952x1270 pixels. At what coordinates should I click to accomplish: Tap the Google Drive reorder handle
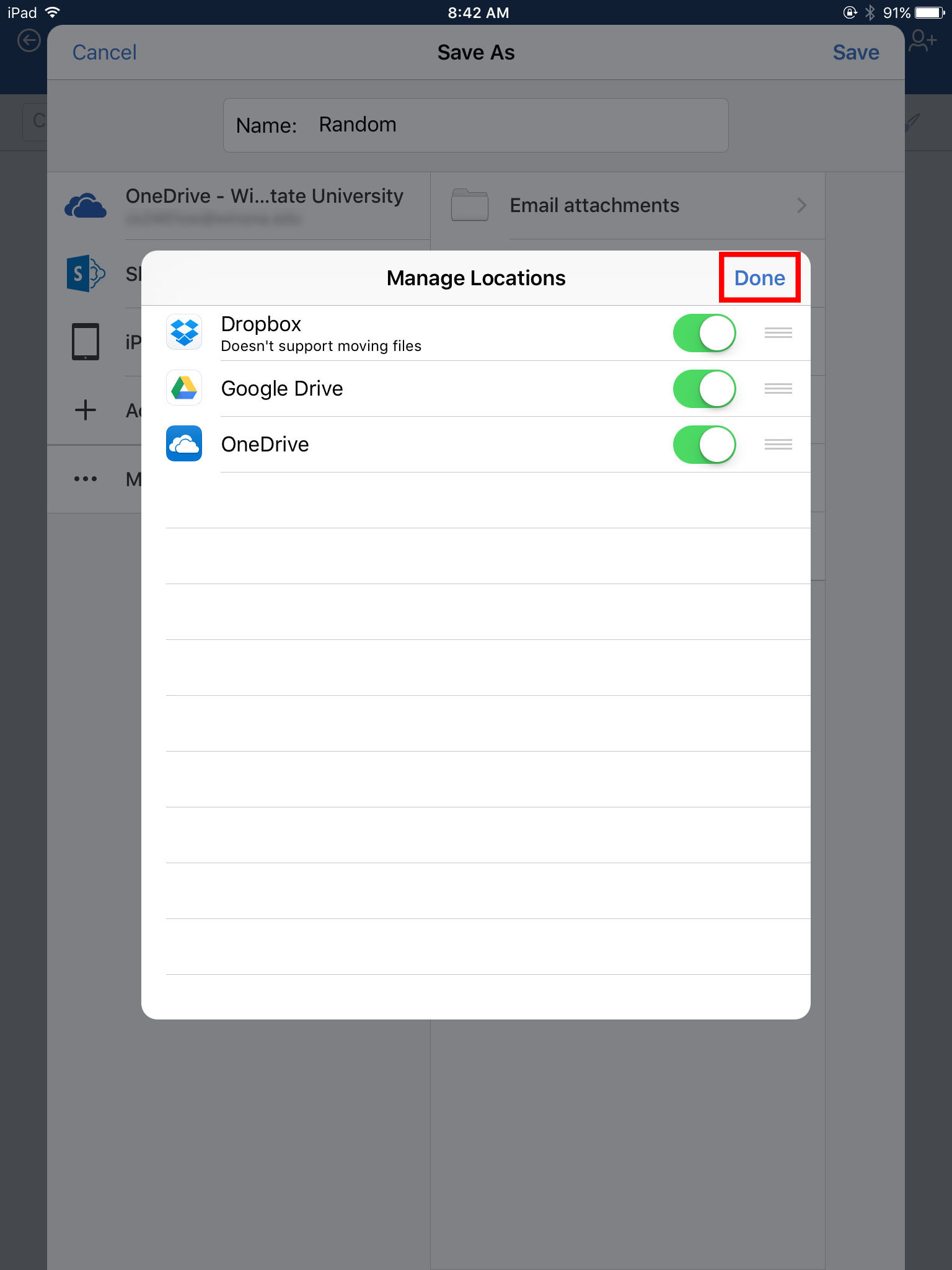point(778,389)
